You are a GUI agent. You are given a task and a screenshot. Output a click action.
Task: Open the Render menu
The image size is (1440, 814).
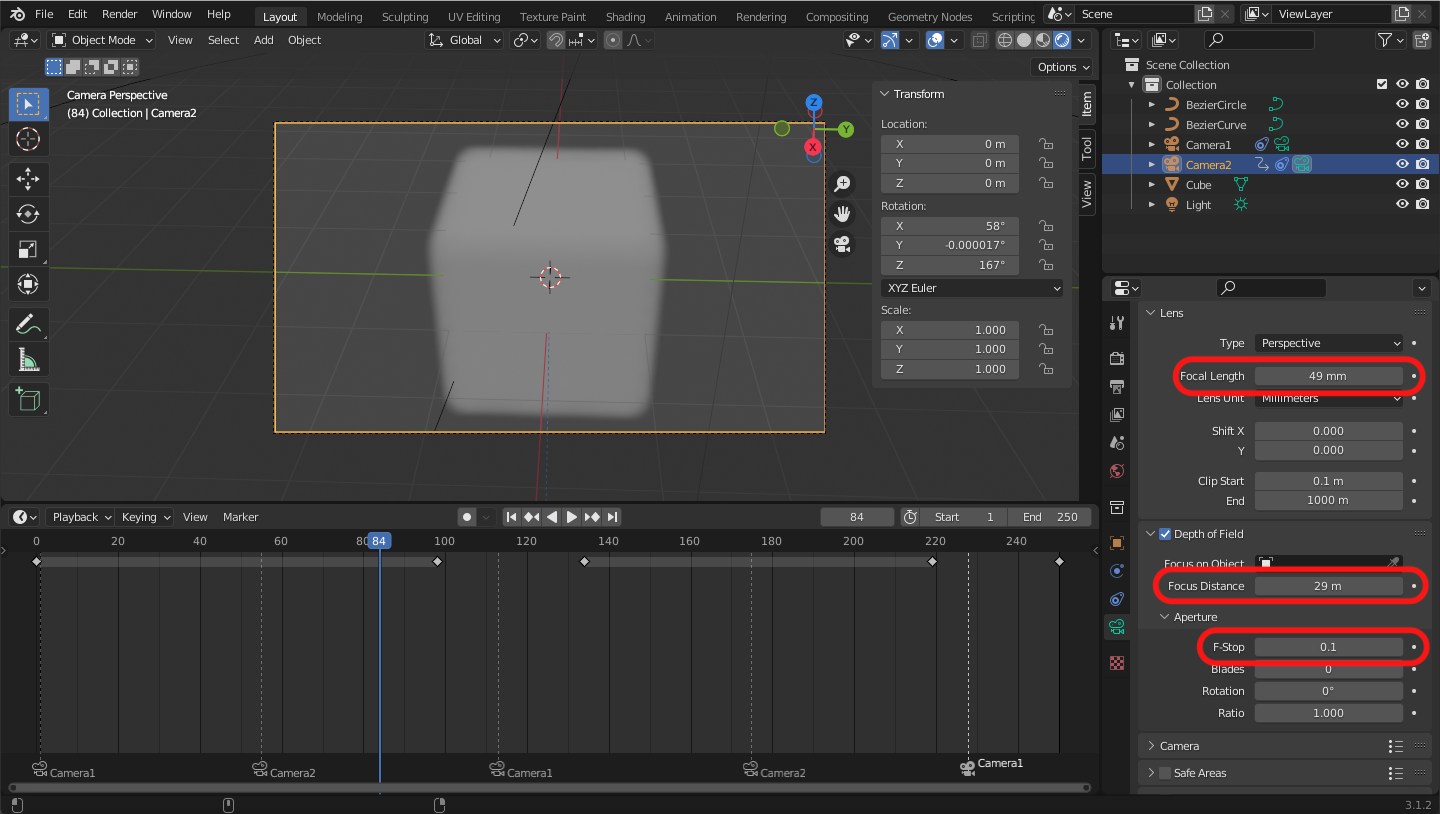point(119,14)
